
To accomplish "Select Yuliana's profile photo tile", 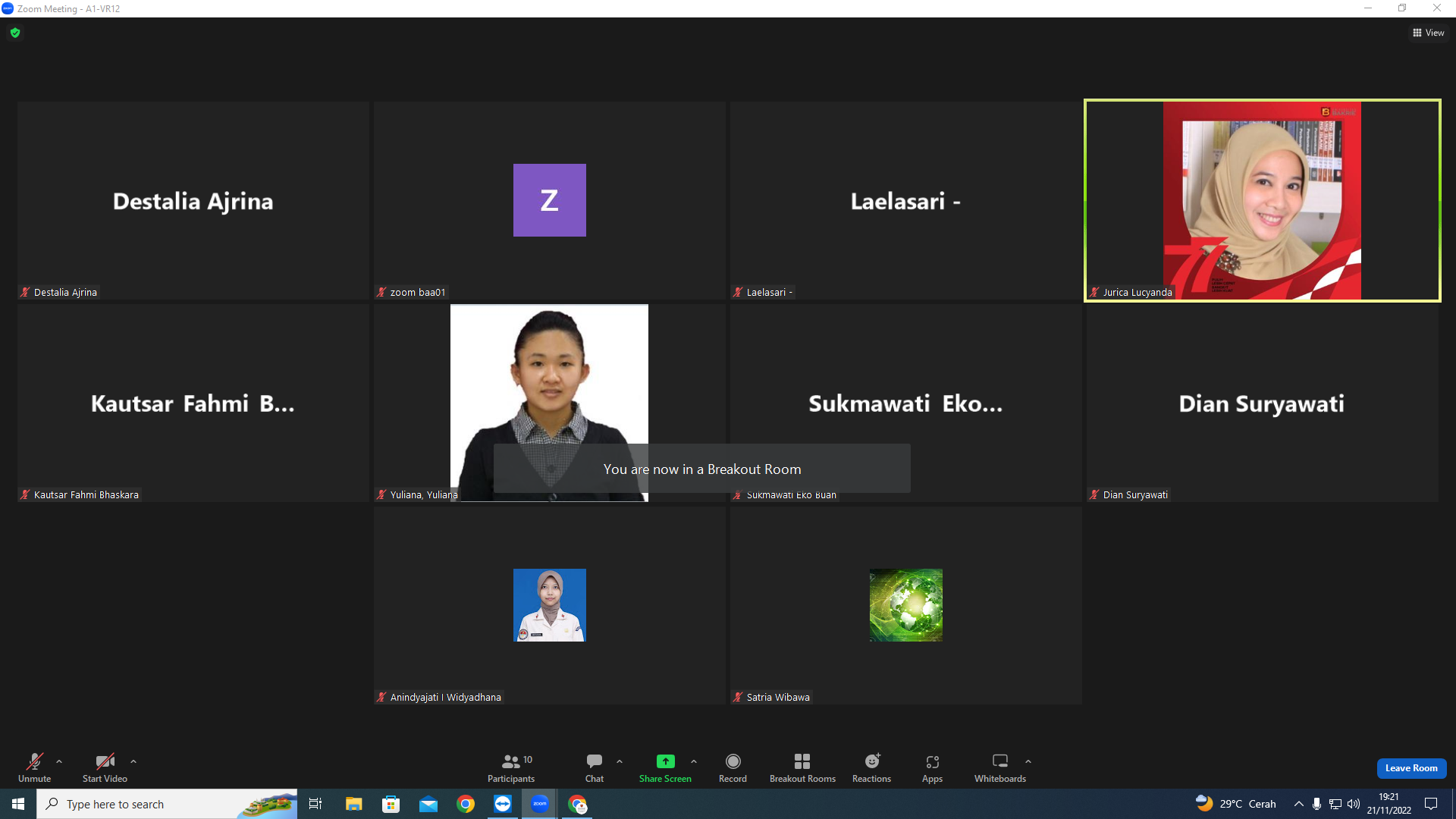I will [549, 403].
